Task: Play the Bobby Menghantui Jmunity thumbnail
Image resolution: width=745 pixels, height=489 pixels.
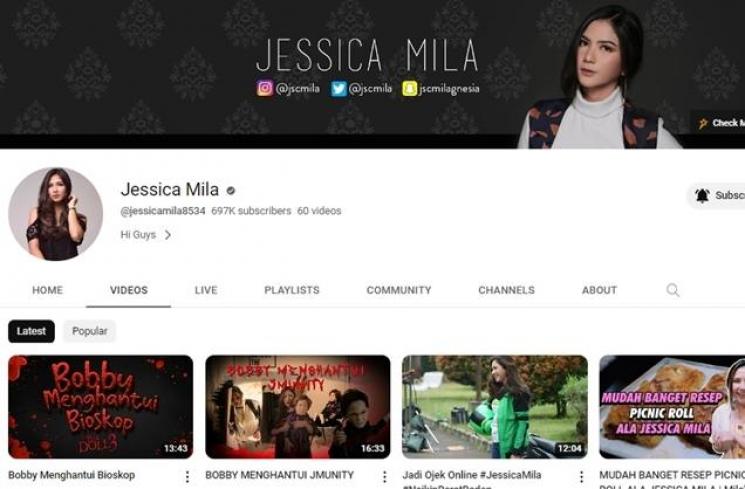Action: [x=298, y=407]
